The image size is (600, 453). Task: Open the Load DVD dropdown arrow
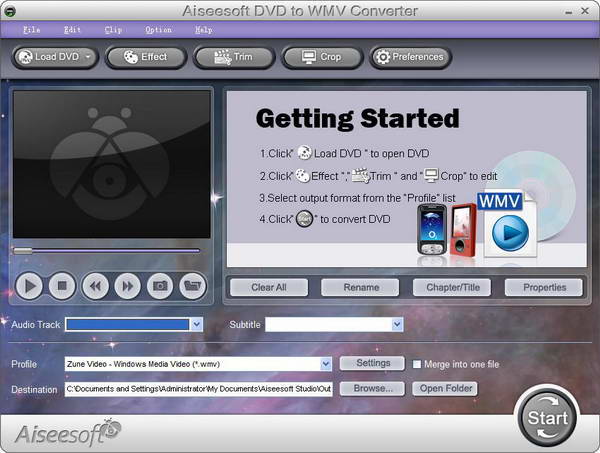coord(88,57)
